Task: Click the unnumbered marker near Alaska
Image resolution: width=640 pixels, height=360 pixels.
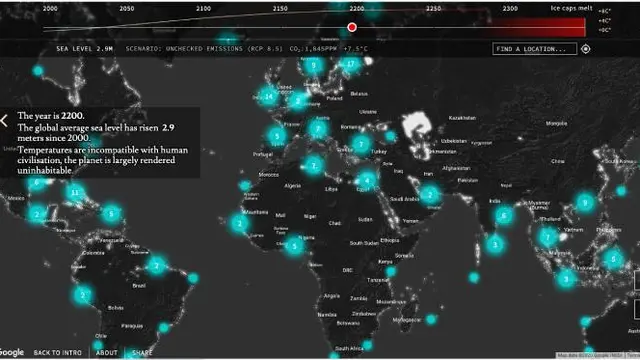Action: coord(38,71)
